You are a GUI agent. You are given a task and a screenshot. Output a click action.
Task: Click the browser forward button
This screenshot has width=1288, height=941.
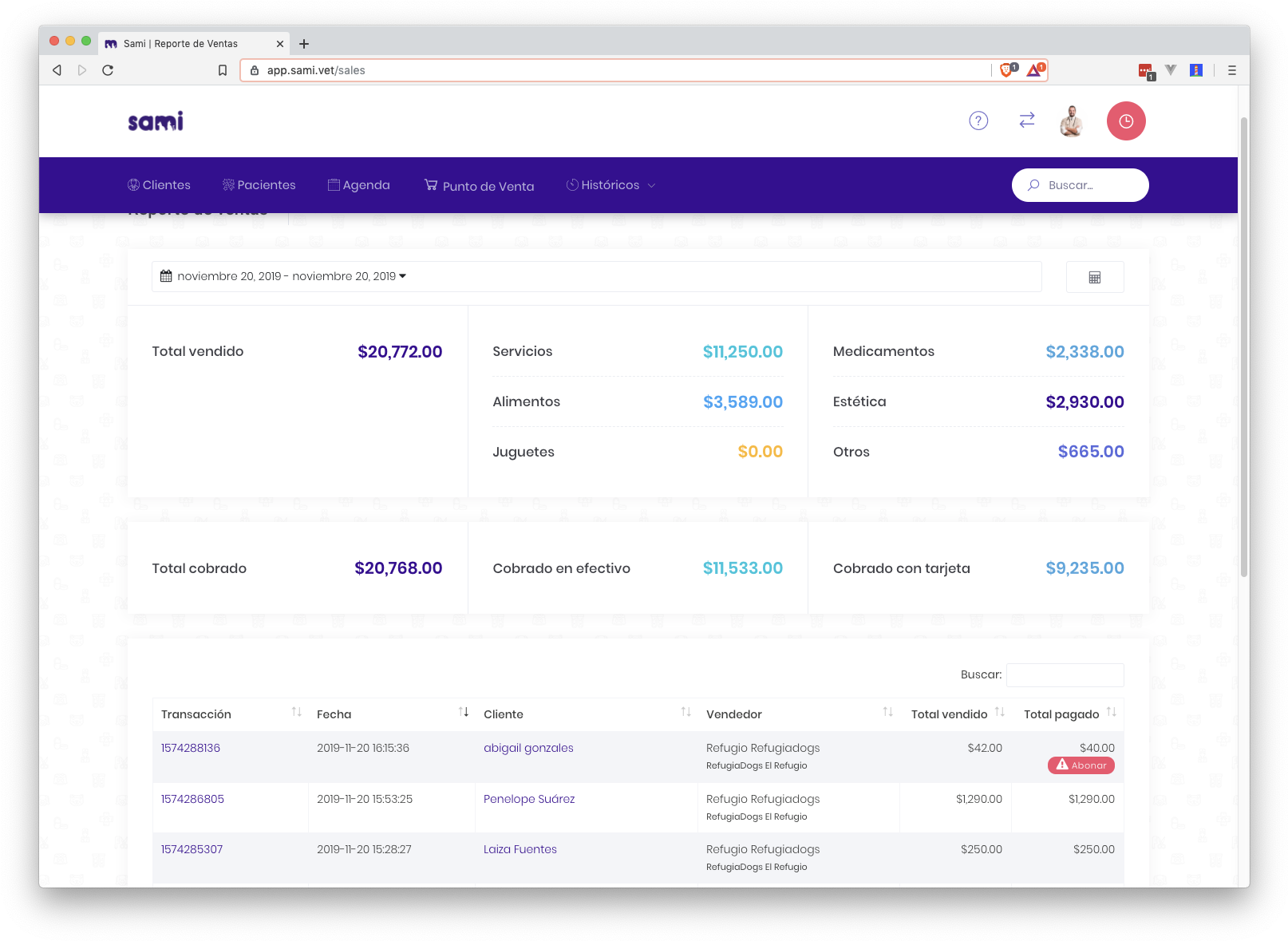(82, 70)
